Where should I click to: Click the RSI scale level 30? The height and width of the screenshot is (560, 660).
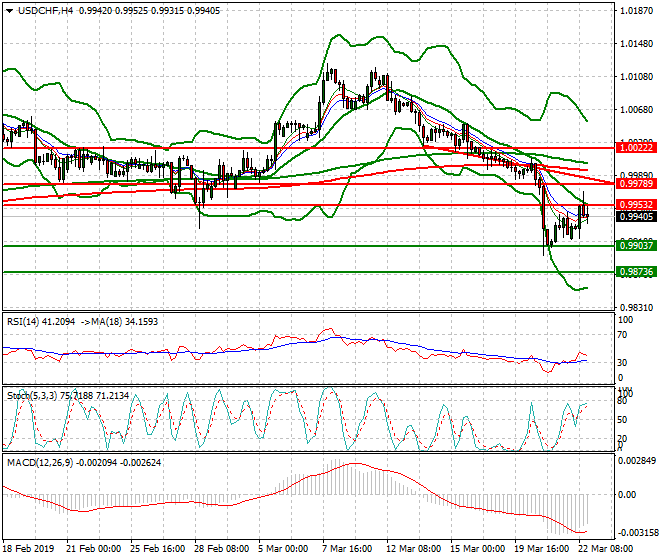[x=623, y=363]
